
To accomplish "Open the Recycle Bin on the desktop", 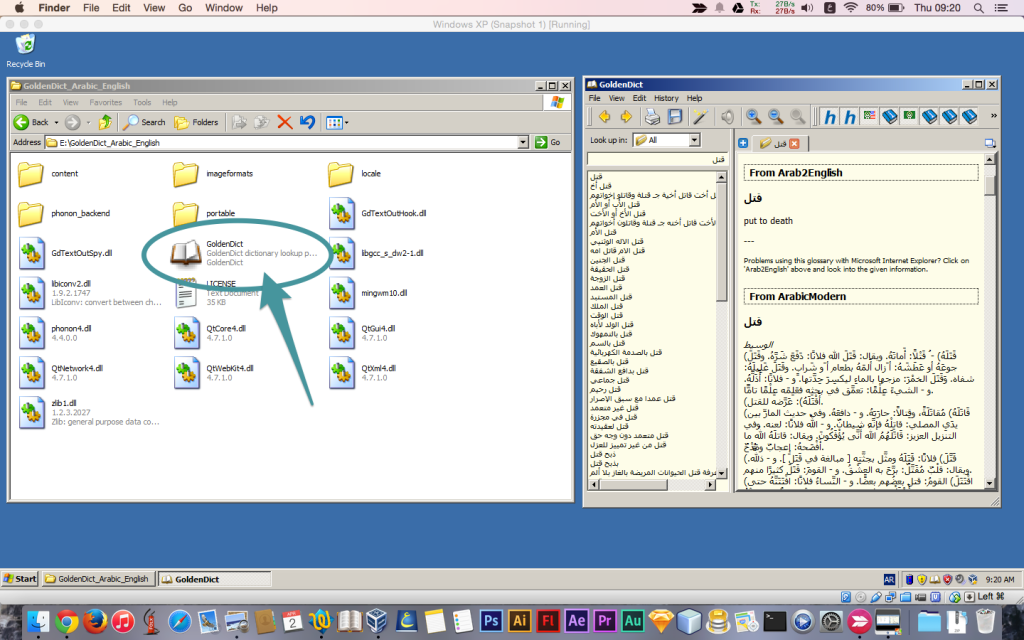I will (25, 51).
